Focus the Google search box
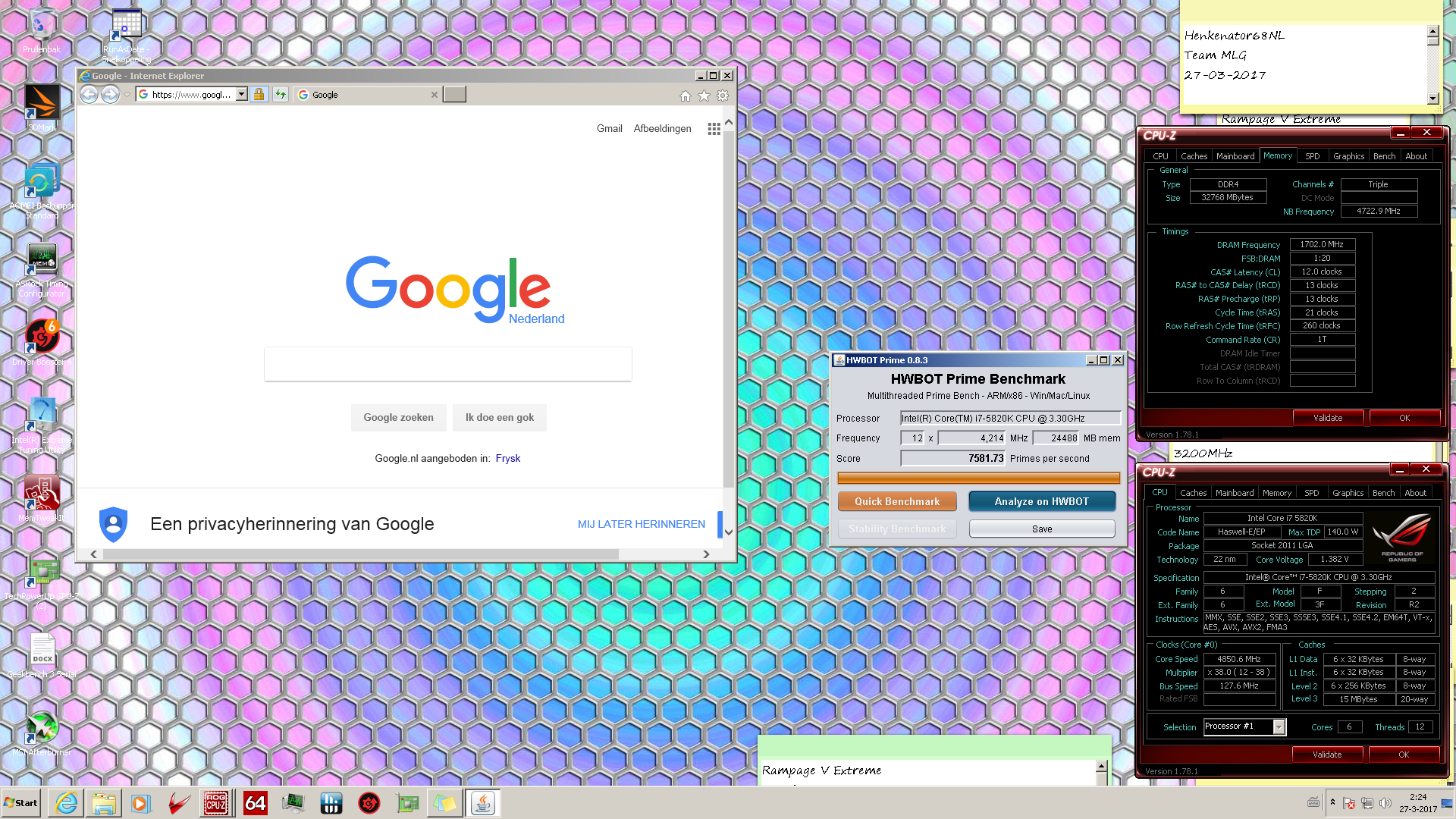 (x=447, y=365)
